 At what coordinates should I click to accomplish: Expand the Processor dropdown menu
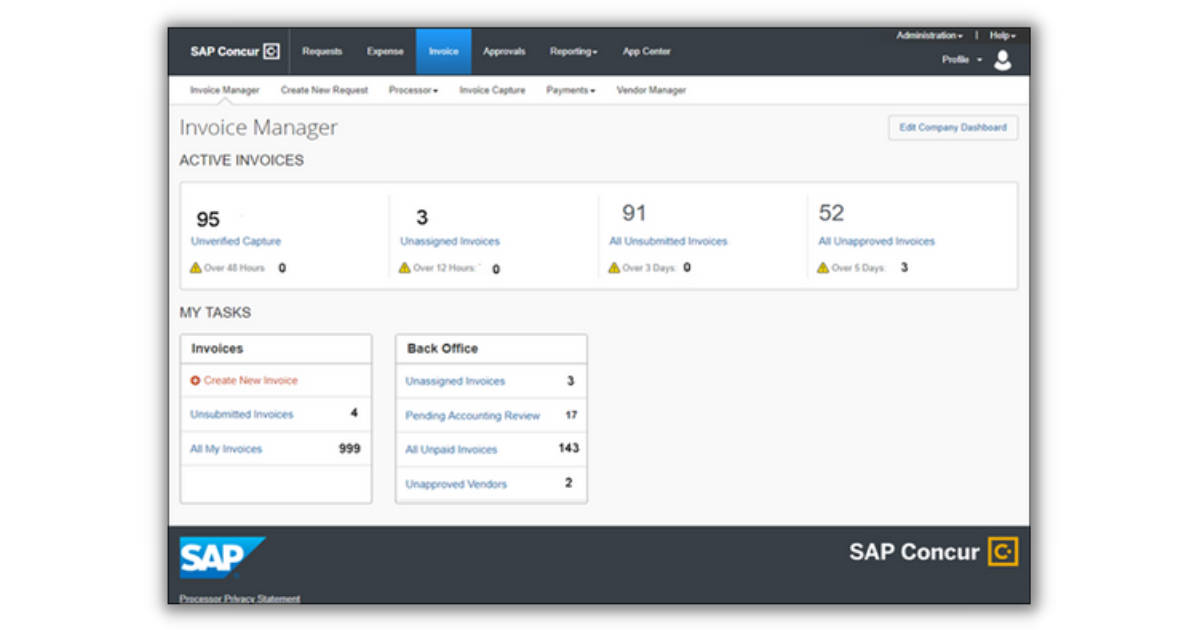413,90
